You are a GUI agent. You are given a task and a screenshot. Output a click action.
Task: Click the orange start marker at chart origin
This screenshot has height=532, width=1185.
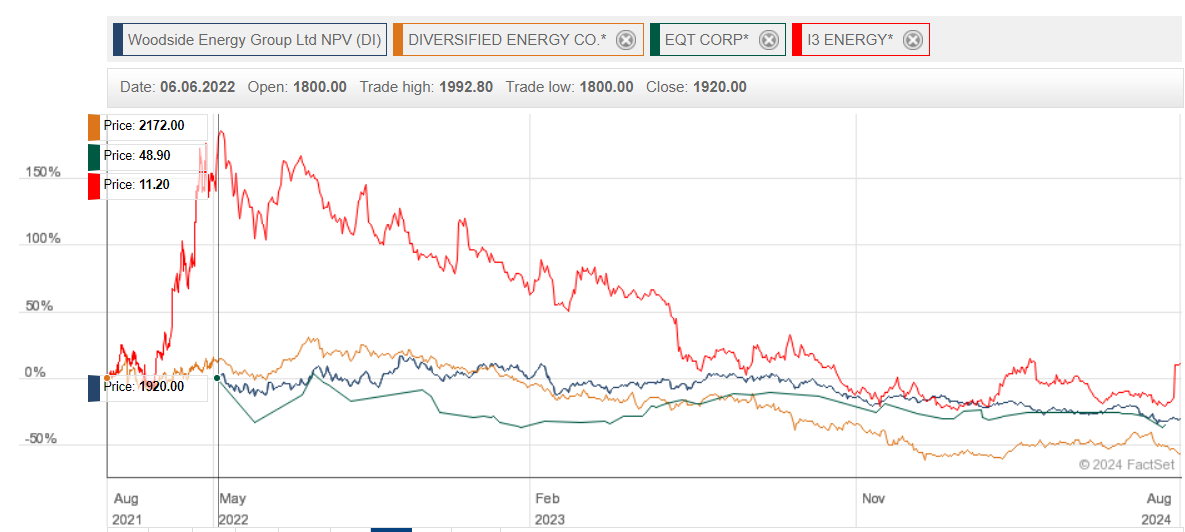tap(107, 378)
